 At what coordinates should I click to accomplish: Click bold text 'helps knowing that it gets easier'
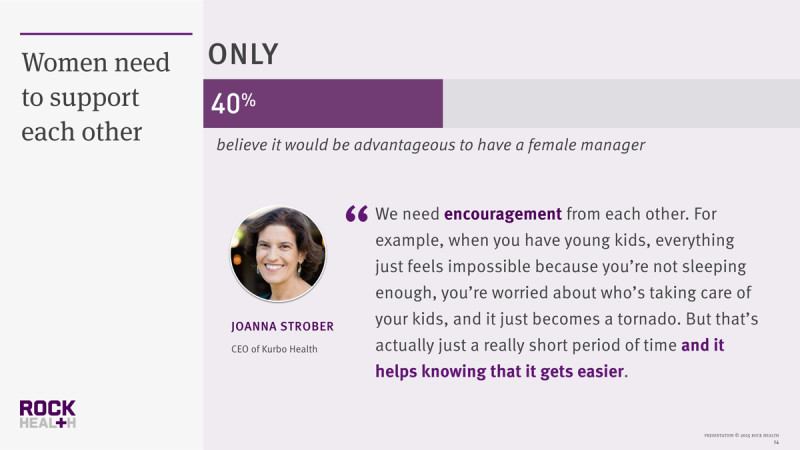tap(499, 371)
